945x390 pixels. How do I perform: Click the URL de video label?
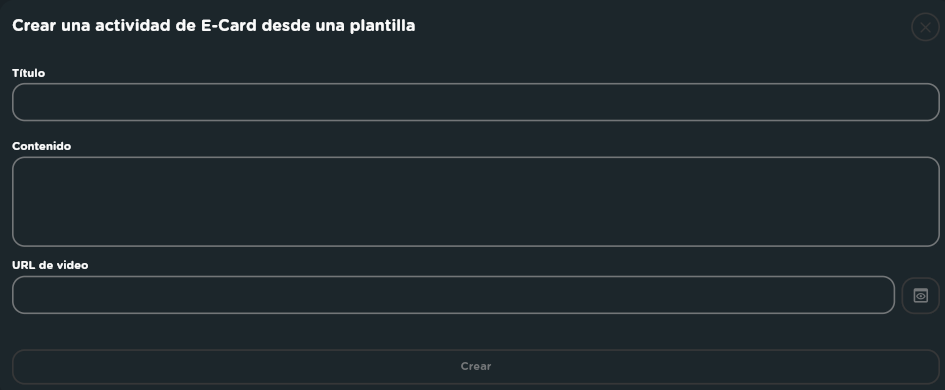tap(50, 265)
